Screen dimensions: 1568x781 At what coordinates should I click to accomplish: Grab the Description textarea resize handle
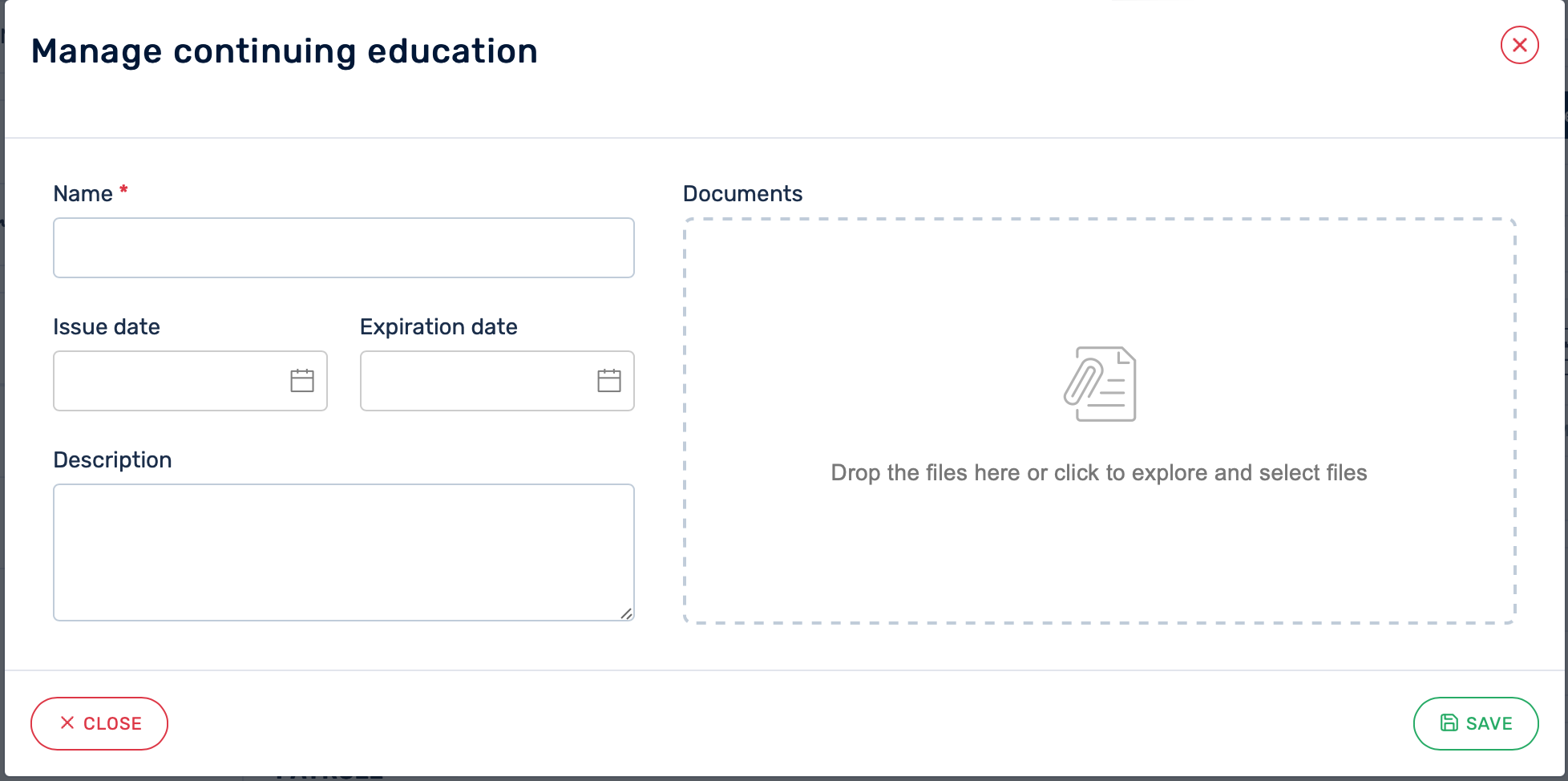click(x=626, y=613)
